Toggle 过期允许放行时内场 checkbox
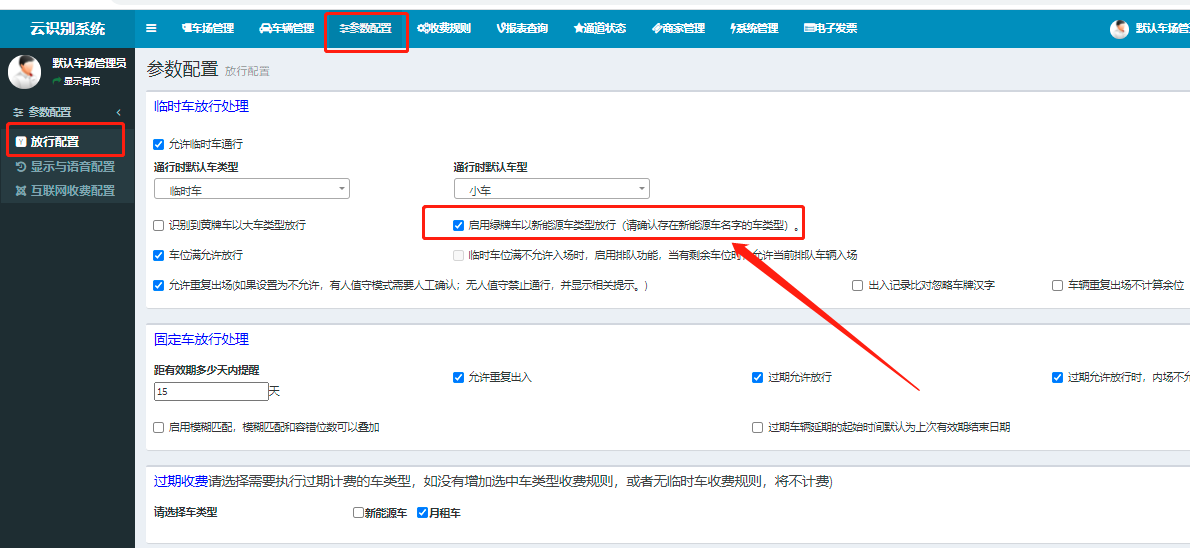 tap(1057, 377)
